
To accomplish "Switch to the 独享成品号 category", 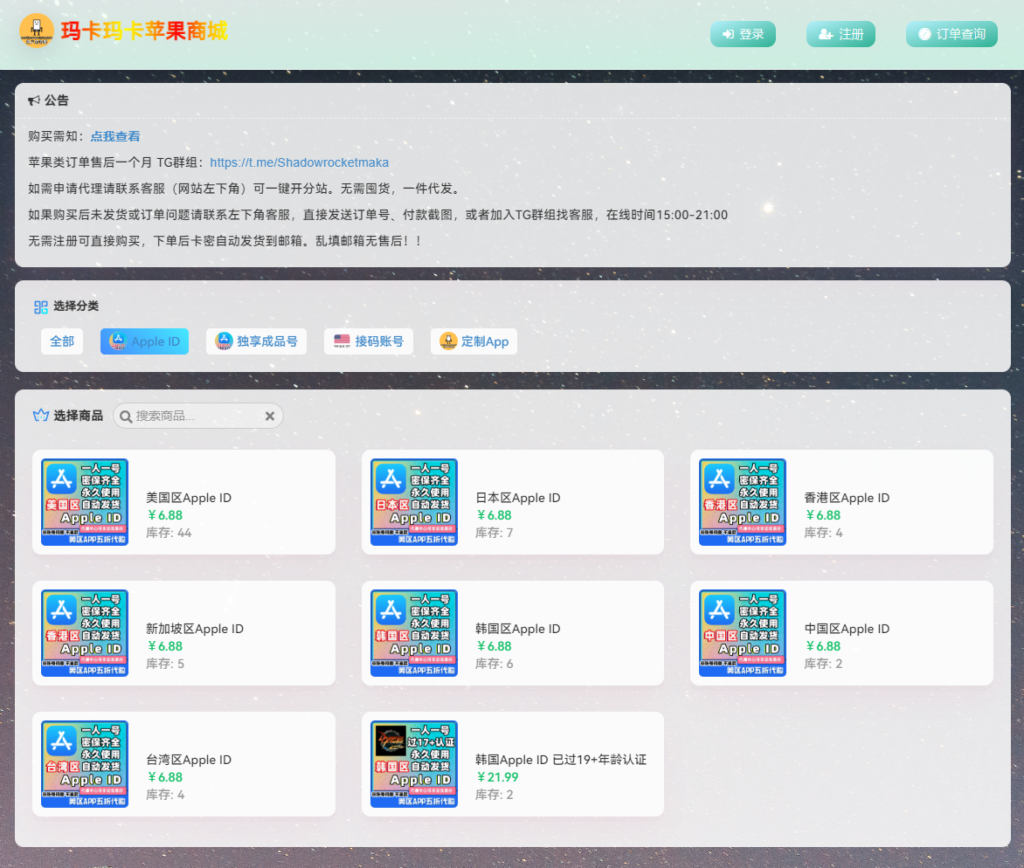I will [257, 342].
